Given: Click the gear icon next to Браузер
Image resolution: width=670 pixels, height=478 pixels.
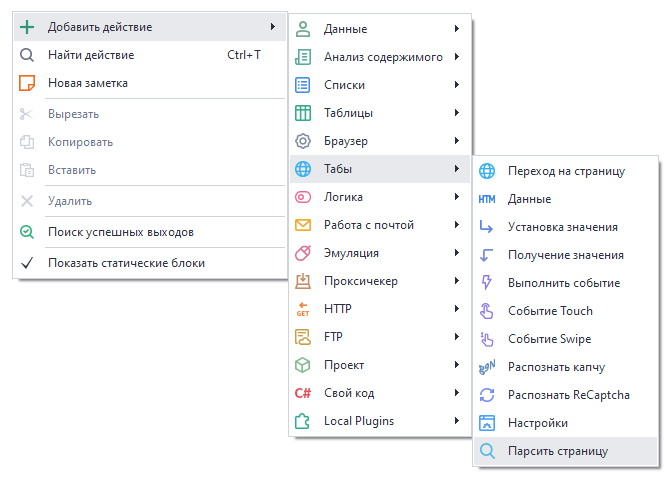Looking at the screenshot, I should pos(303,141).
